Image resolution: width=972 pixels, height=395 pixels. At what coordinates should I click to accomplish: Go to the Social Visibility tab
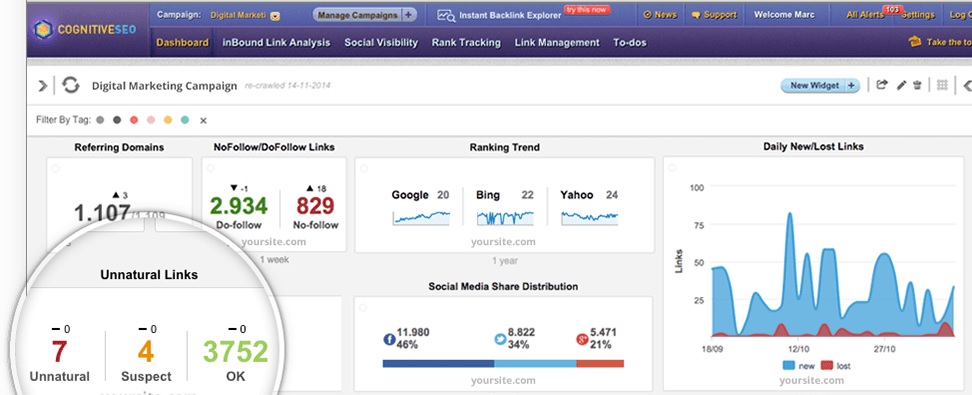point(381,42)
